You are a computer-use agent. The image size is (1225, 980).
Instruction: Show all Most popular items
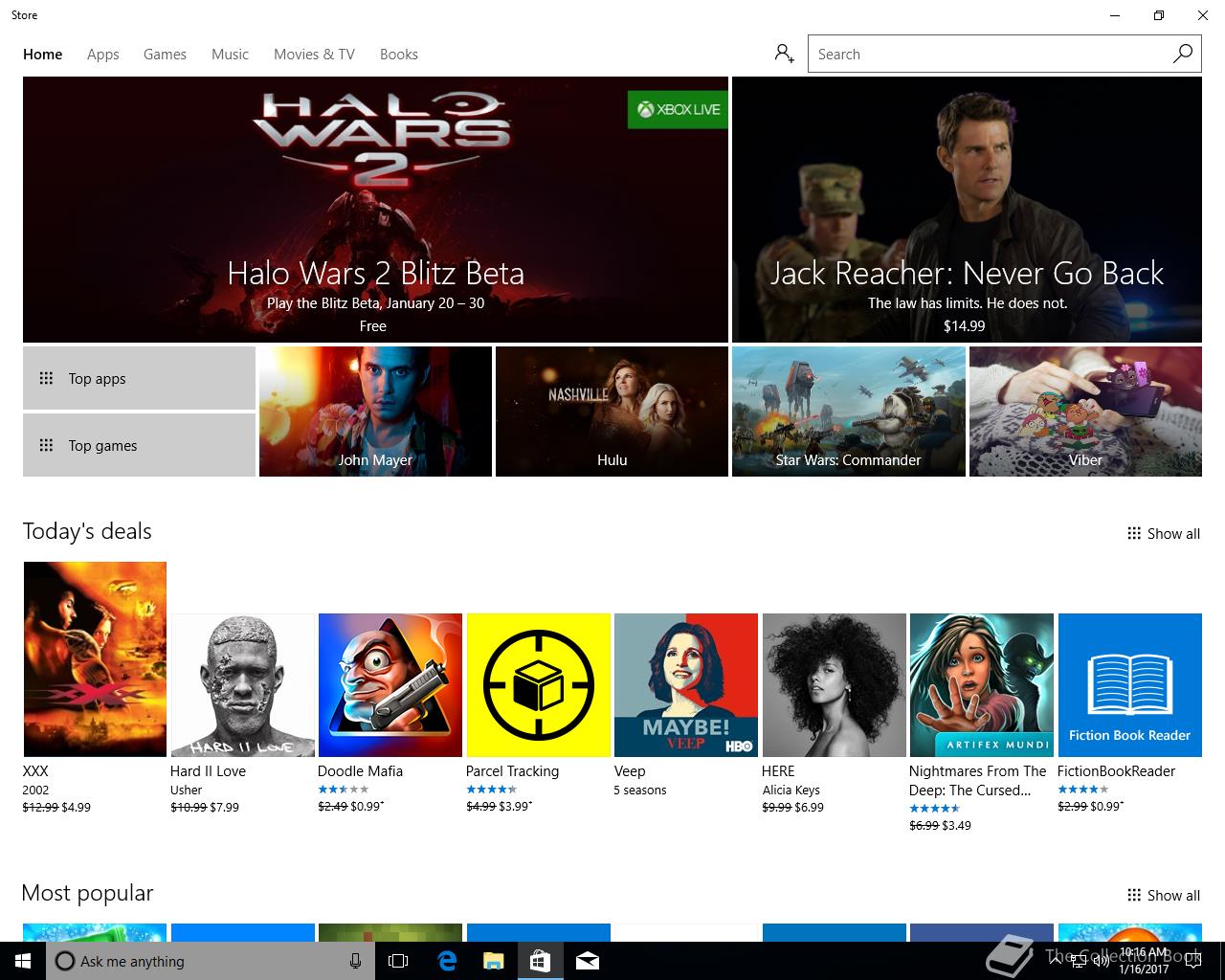coord(1164,896)
